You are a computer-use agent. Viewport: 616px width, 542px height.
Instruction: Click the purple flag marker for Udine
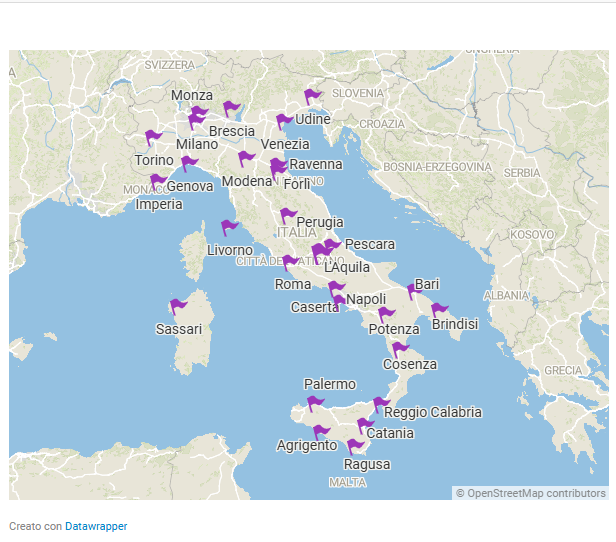click(312, 96)
